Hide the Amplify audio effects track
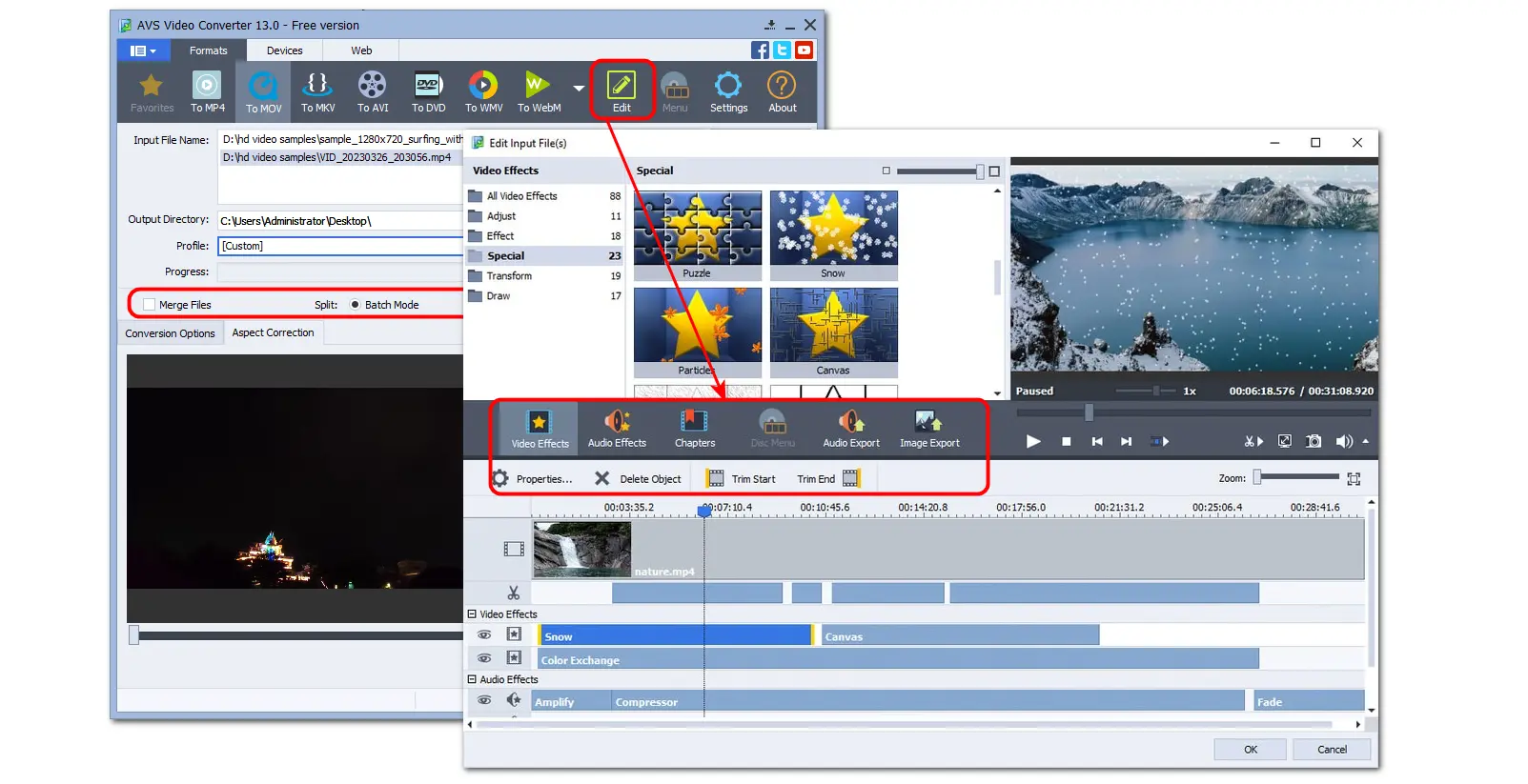 (x=484, y=700)
